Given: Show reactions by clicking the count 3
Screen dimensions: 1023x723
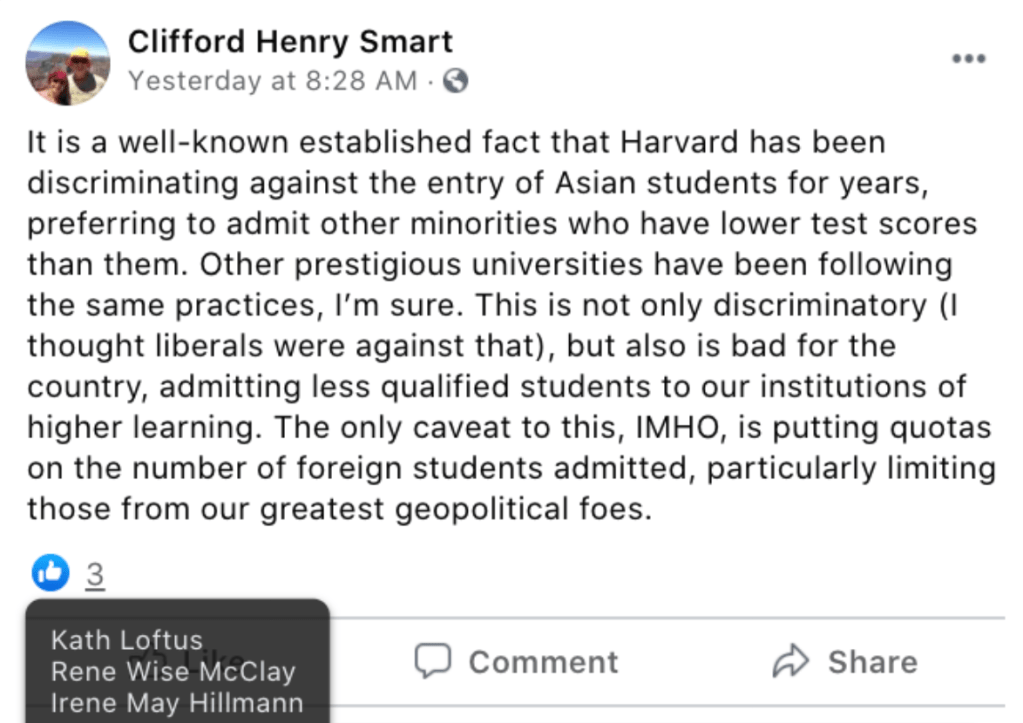Looking at the screenshot, I should click(x=95, y=575).
